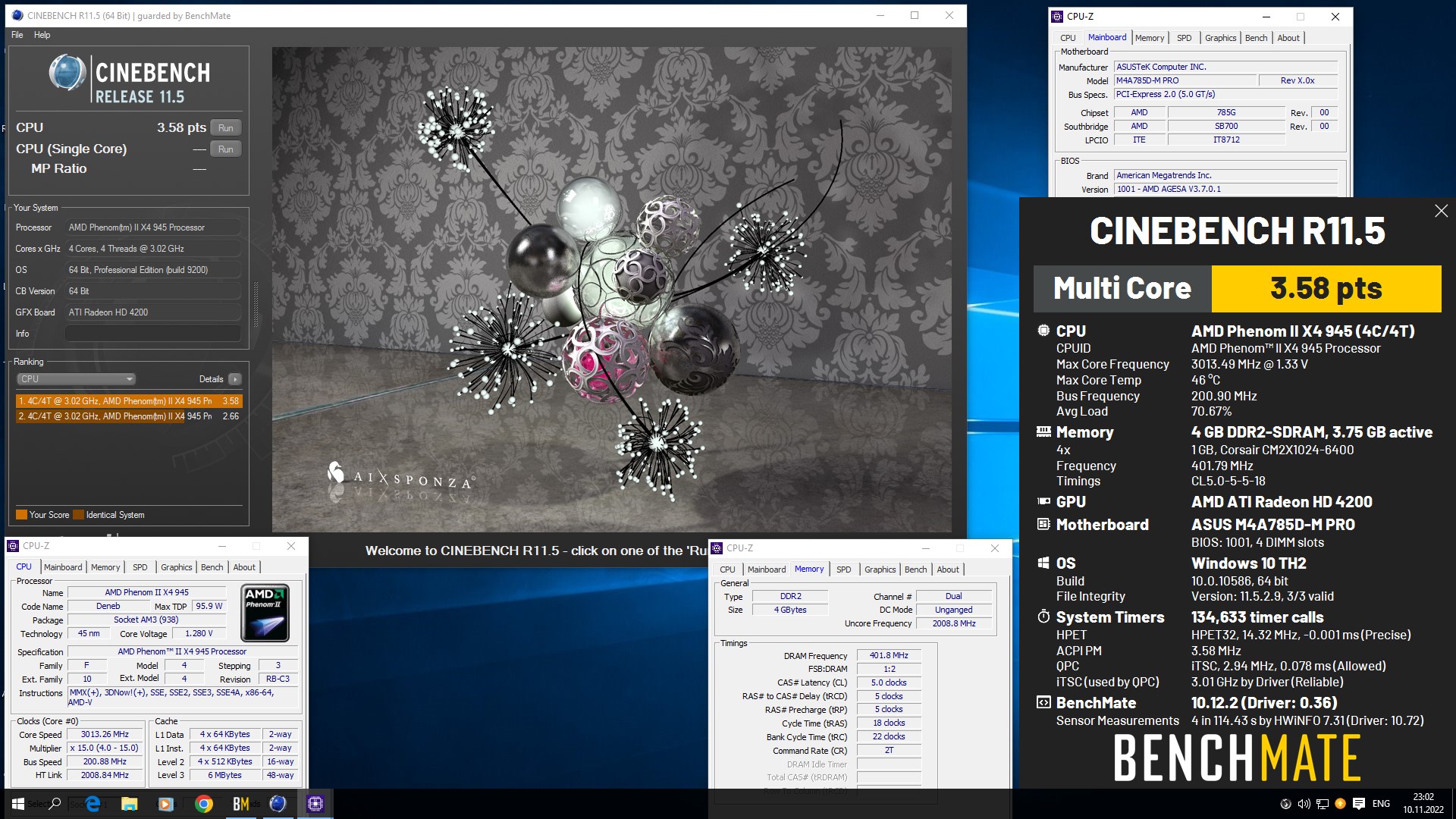The height and width of the screenshot is (819, 1456).
Task: Open the Ranking CPU dropdown
Action: (x=76, y=379)
